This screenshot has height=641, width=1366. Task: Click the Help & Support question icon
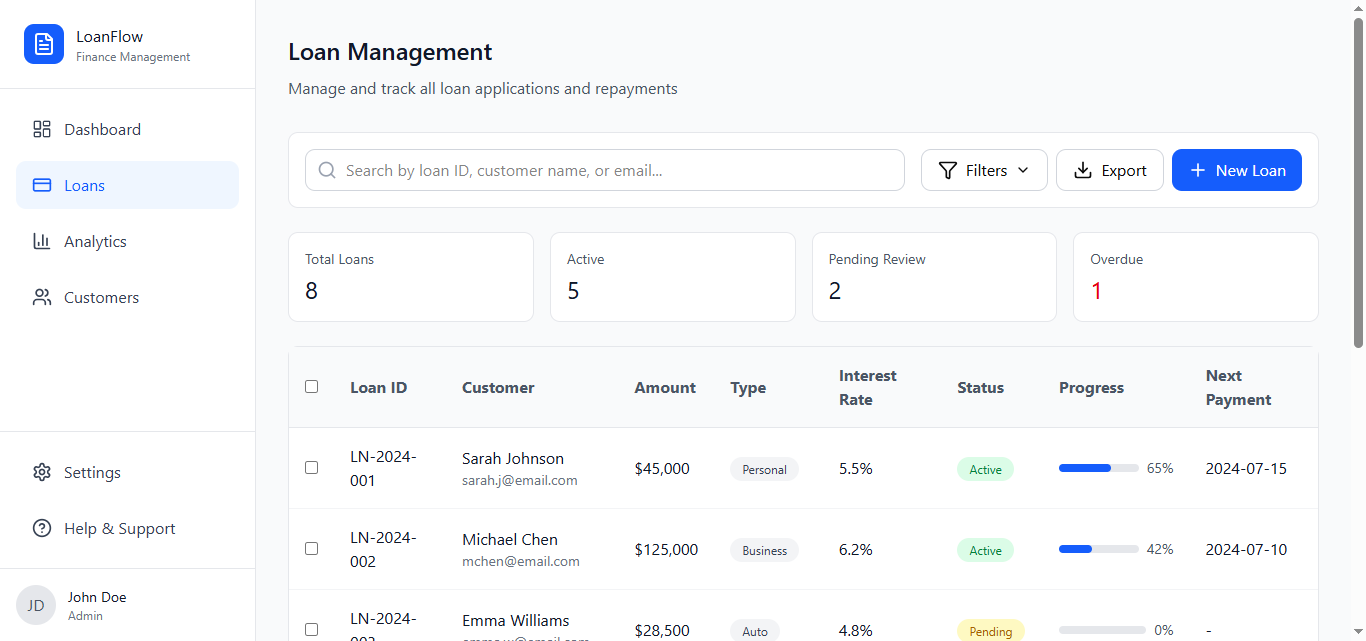(42, 528)
